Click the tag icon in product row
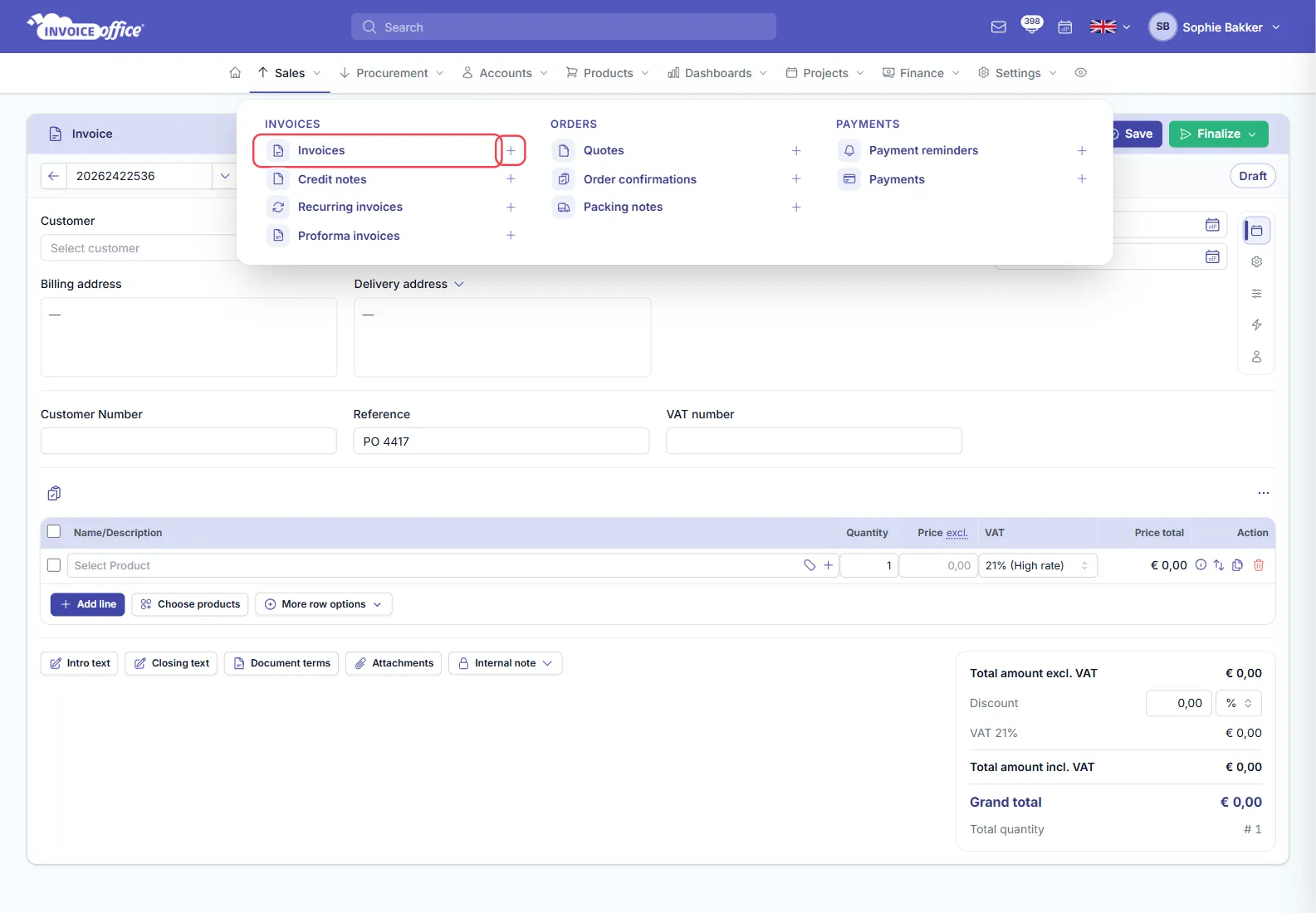The height and width of the screenshot is (913, 1316). pos(810,565)
